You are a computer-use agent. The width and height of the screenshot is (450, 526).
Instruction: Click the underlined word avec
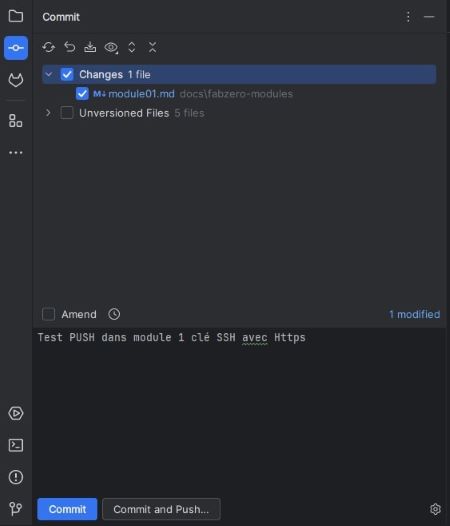[x=255, y=337]
